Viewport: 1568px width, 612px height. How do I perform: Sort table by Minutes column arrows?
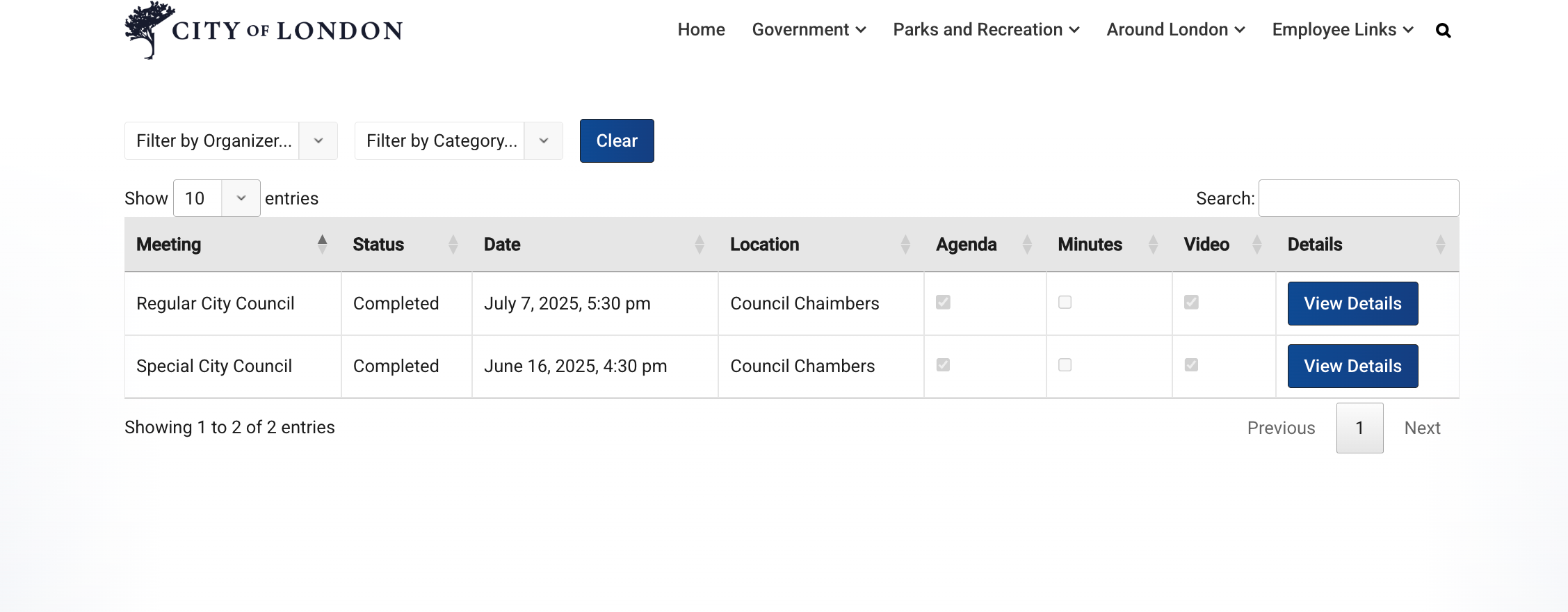click(x=1153, y=244)
